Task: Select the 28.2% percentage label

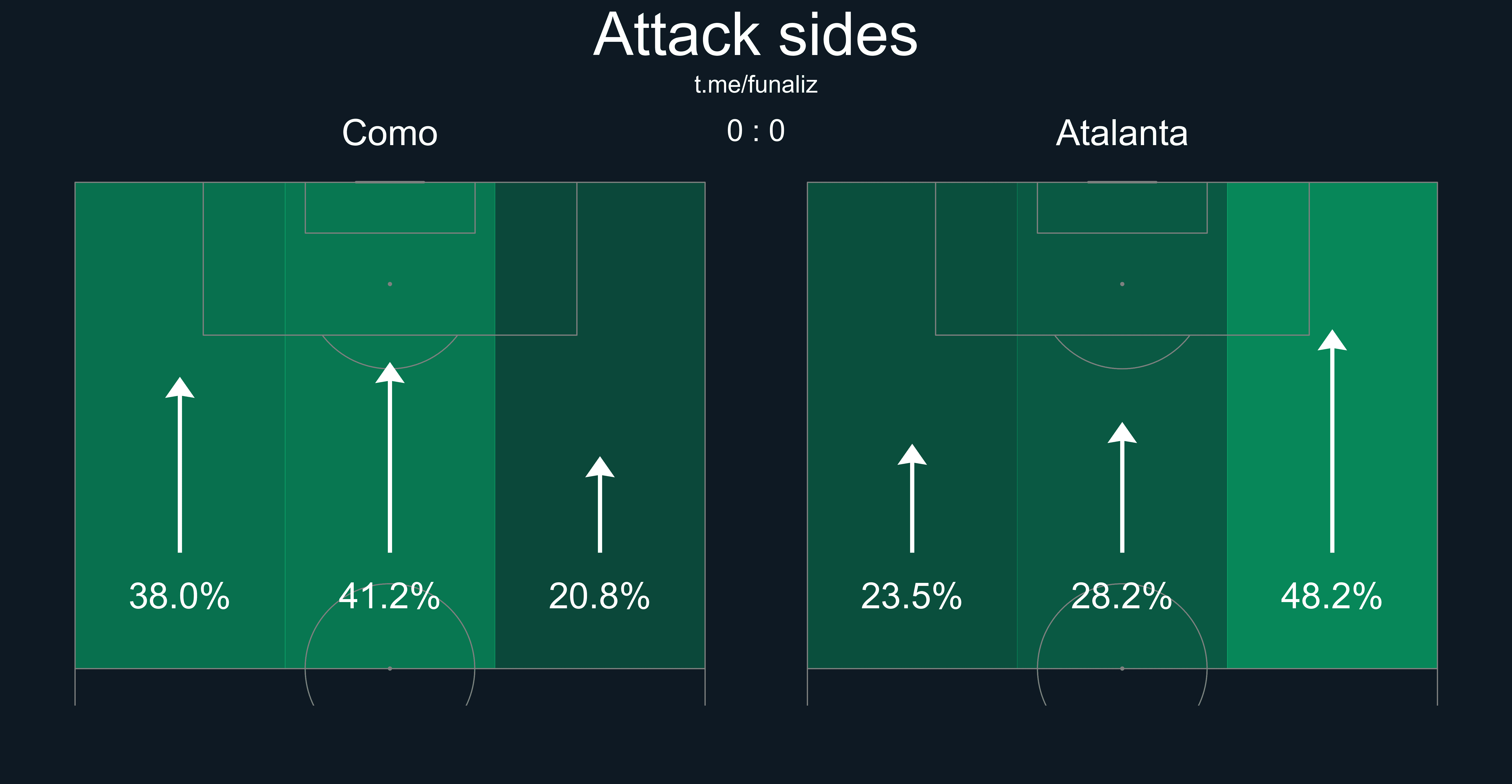Action: (x=1122, y=596)
